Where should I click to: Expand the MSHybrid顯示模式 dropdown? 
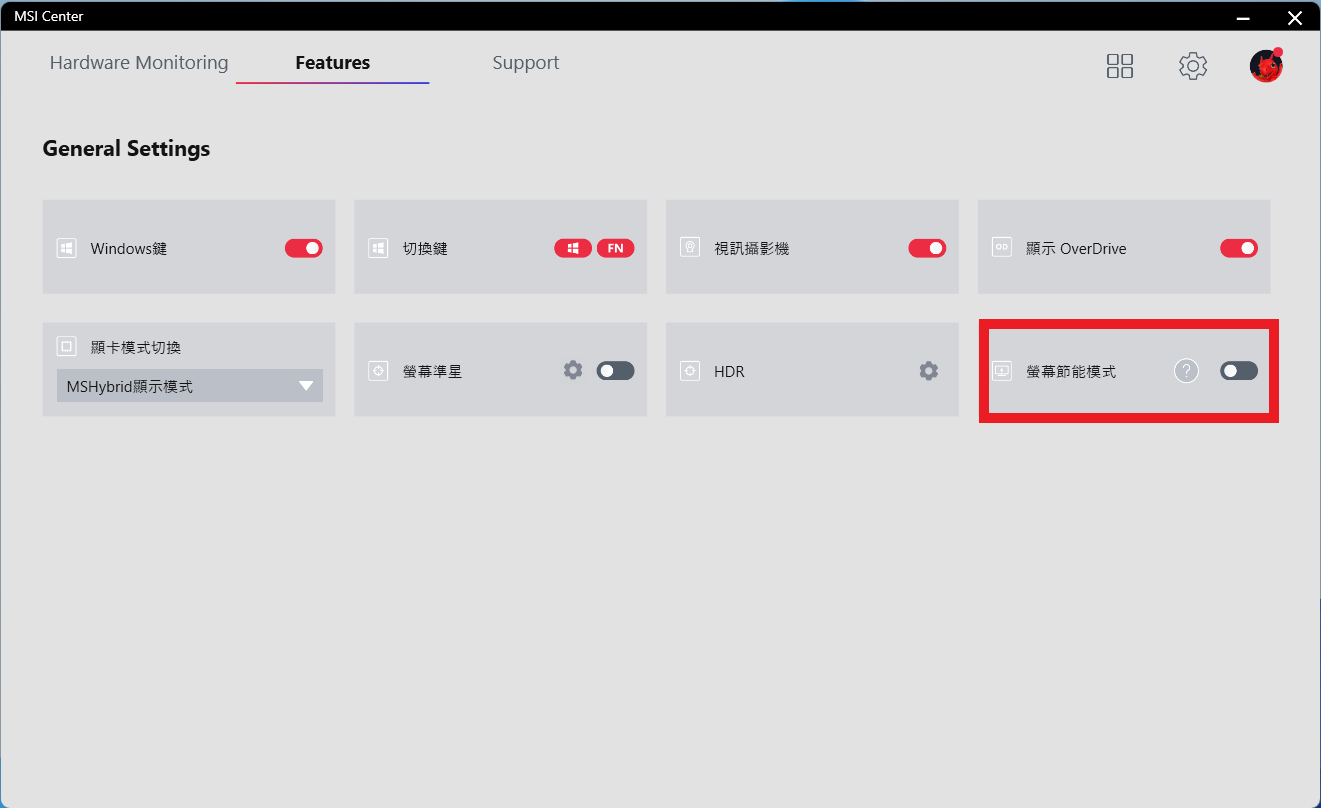(189, 386)
